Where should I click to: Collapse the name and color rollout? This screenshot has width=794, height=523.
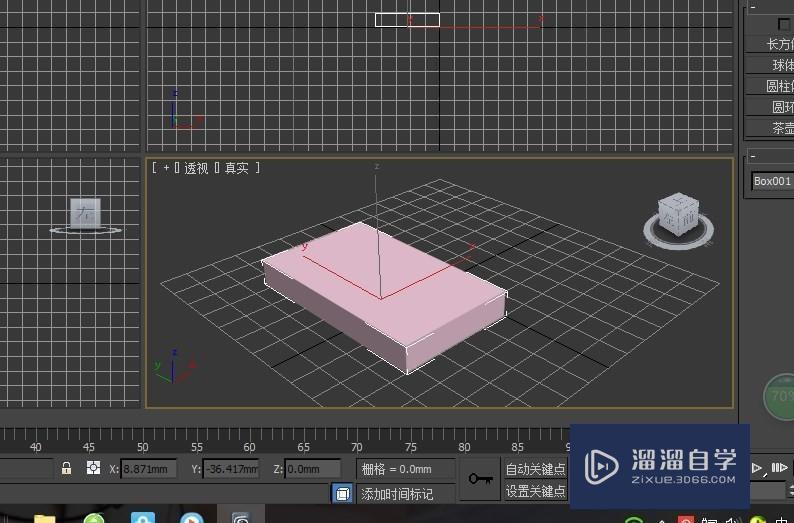coord(753,156)
